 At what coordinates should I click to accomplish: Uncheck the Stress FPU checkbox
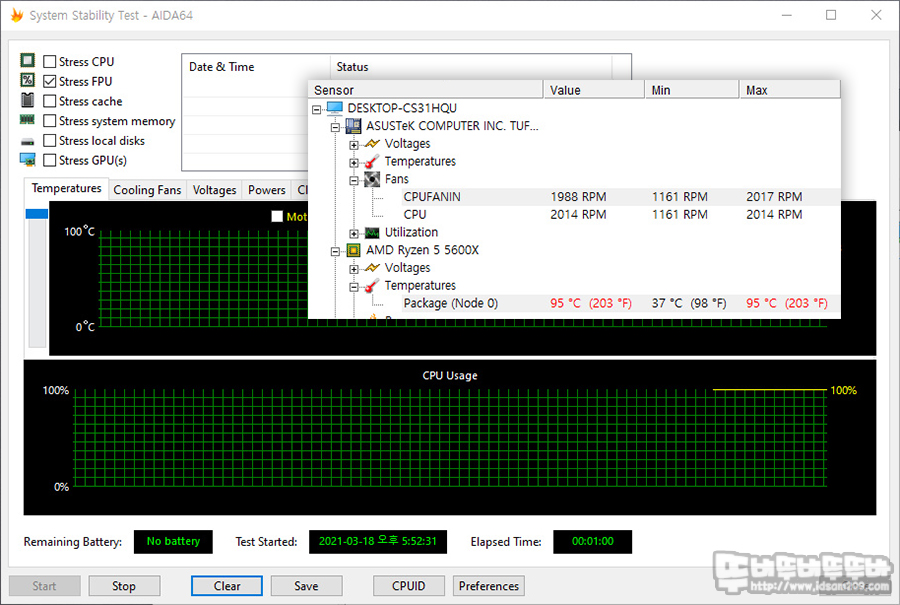[x=50, y=82]
